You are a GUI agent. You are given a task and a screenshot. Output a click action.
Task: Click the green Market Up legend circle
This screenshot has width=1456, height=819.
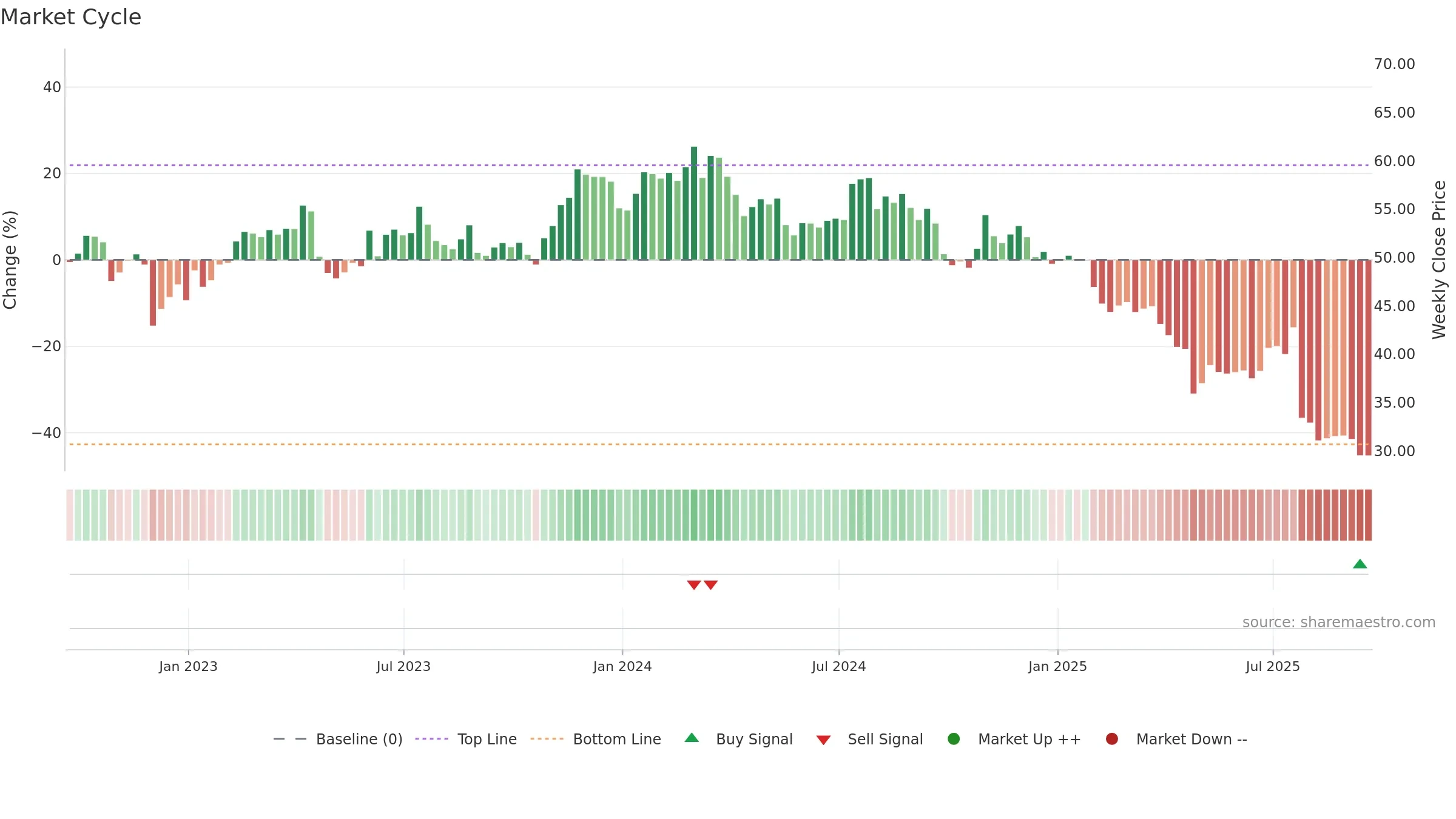(x=954, y=739)
